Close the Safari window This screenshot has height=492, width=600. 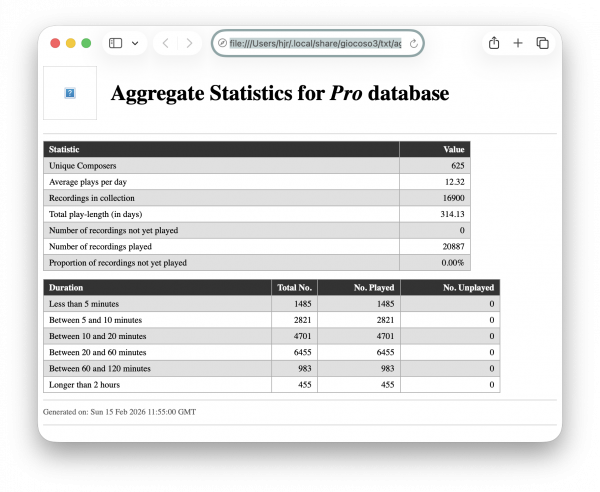point(55,43)
